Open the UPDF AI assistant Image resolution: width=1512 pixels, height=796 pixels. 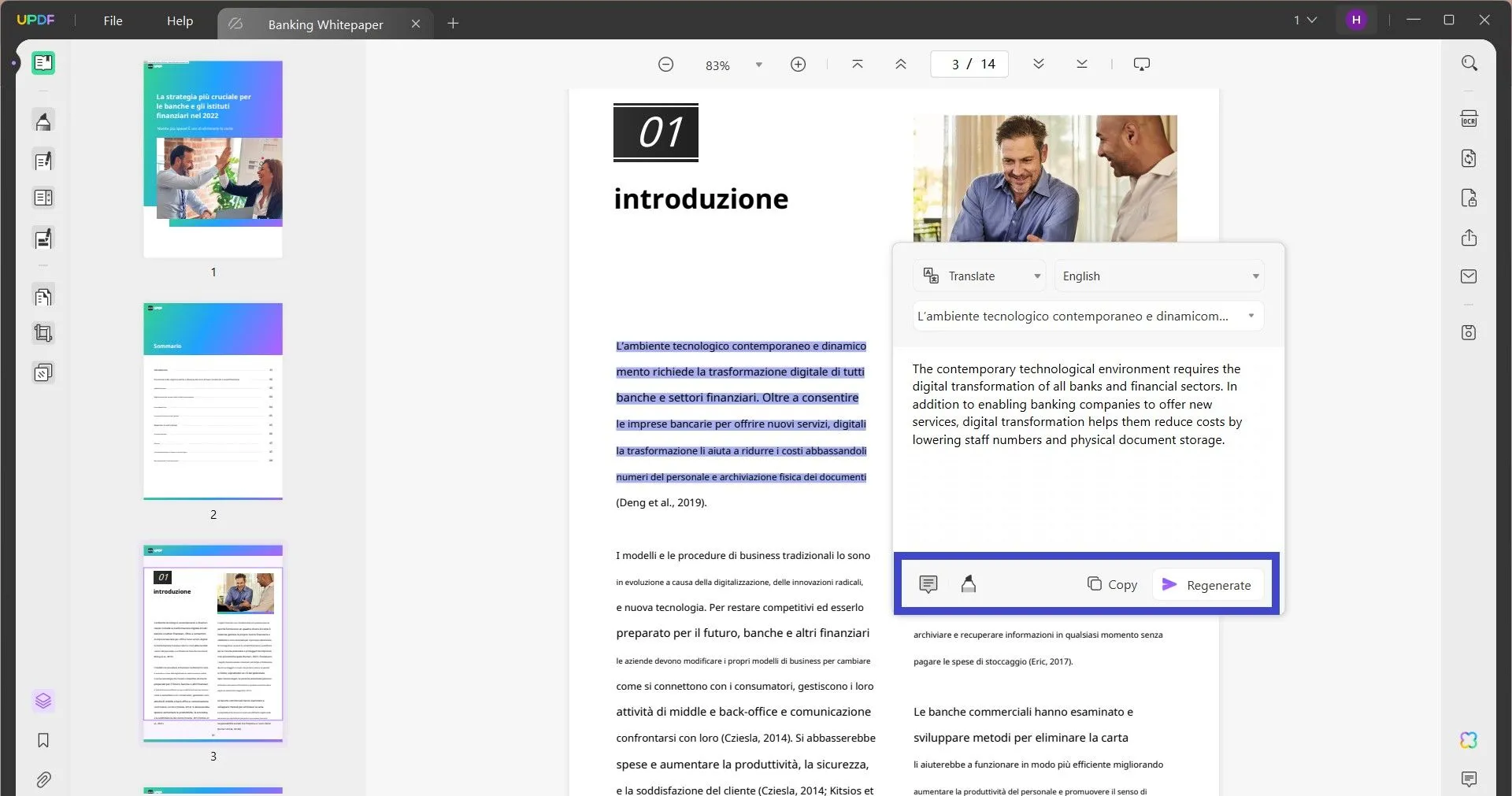[x=1469, y=740]
